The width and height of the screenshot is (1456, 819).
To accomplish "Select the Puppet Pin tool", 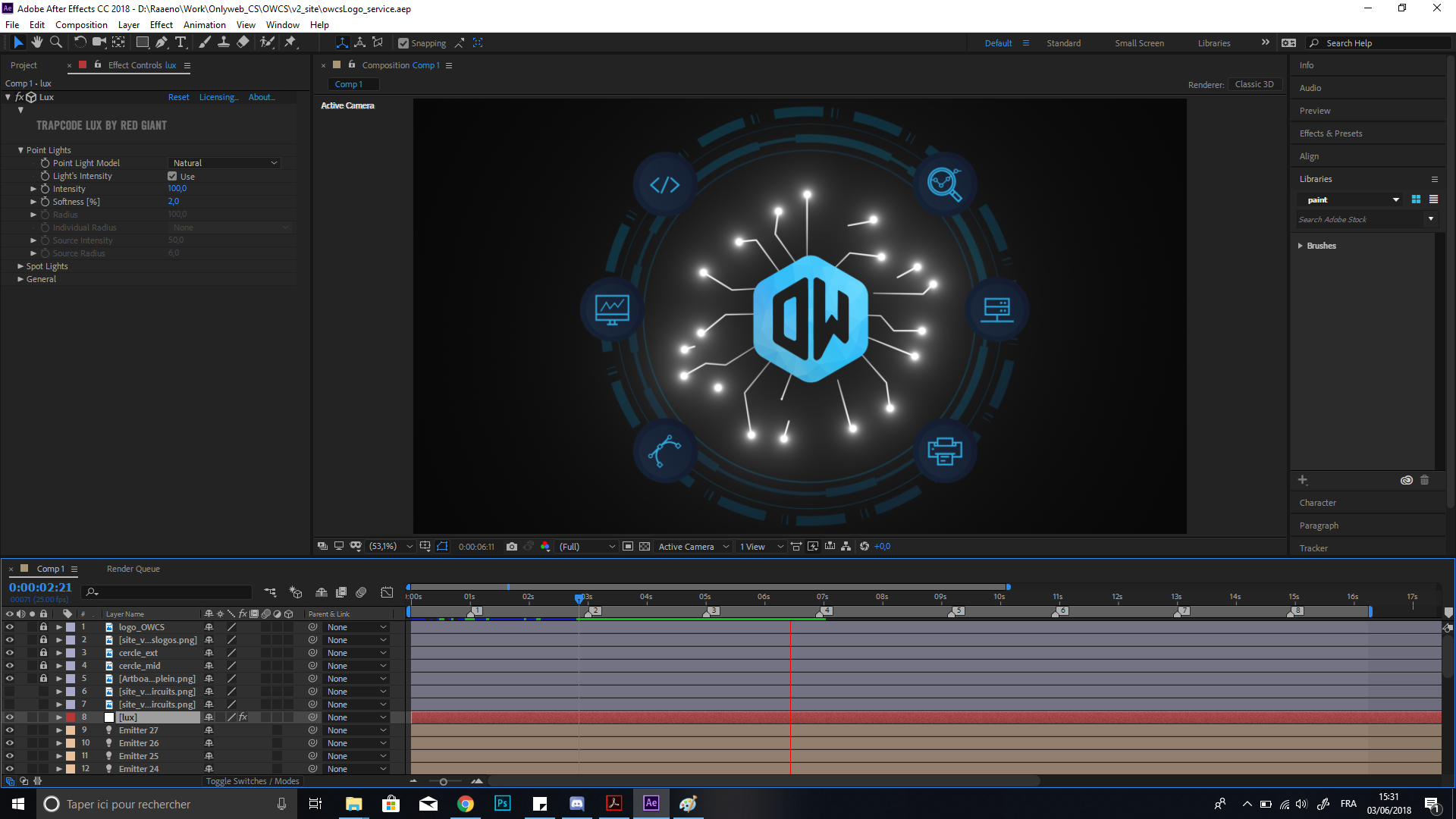I will [290, 42].
